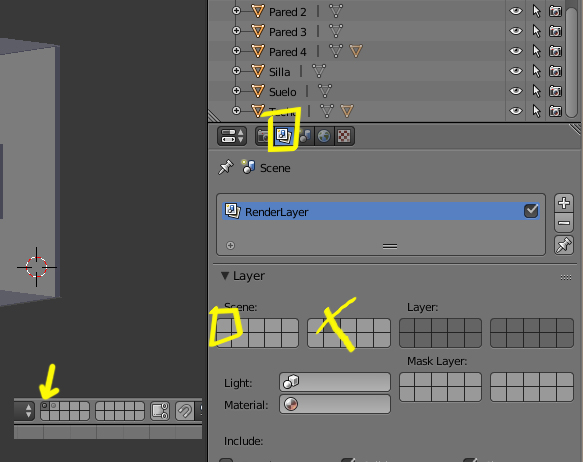Hide Pared 3 with its eye icon

click(515, 31)
